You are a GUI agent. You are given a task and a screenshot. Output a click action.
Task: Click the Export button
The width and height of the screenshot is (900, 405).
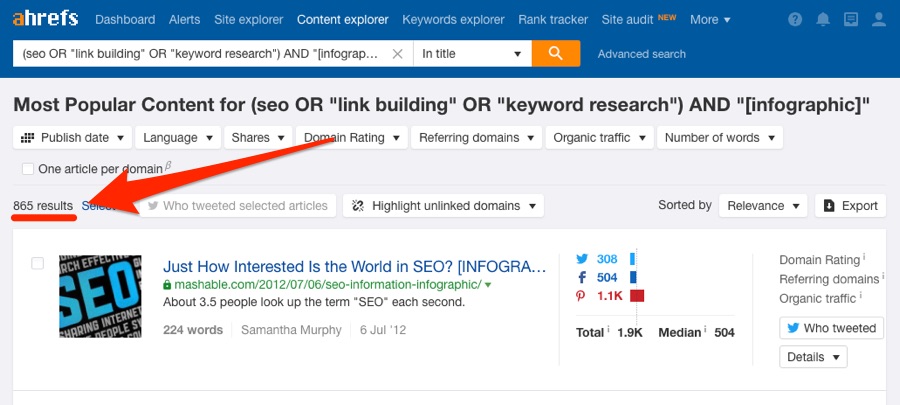[850, 206]
